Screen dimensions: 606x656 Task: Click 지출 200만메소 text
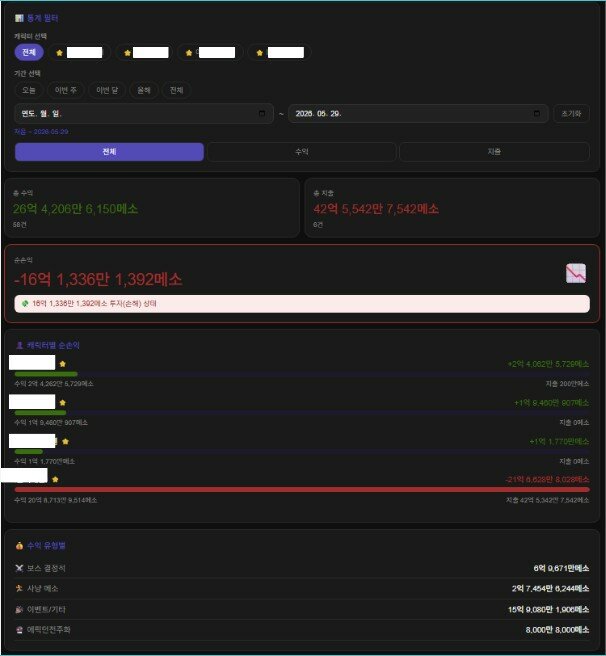point(567,384)
